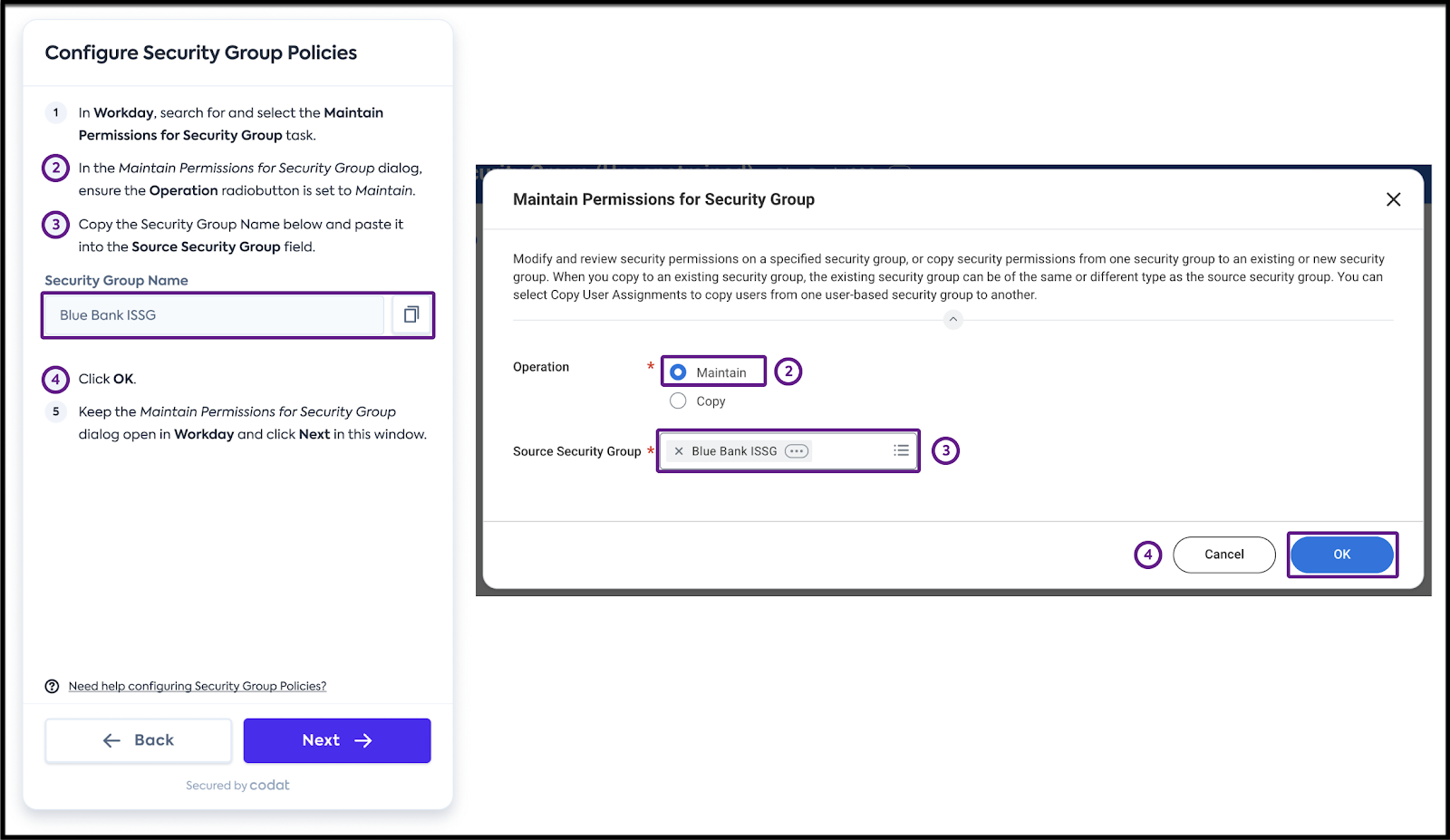This screenshot has width=1450, height=840.
Task: Close the Maintain Permissions dialog
Action: click(x=1393, y=199)
